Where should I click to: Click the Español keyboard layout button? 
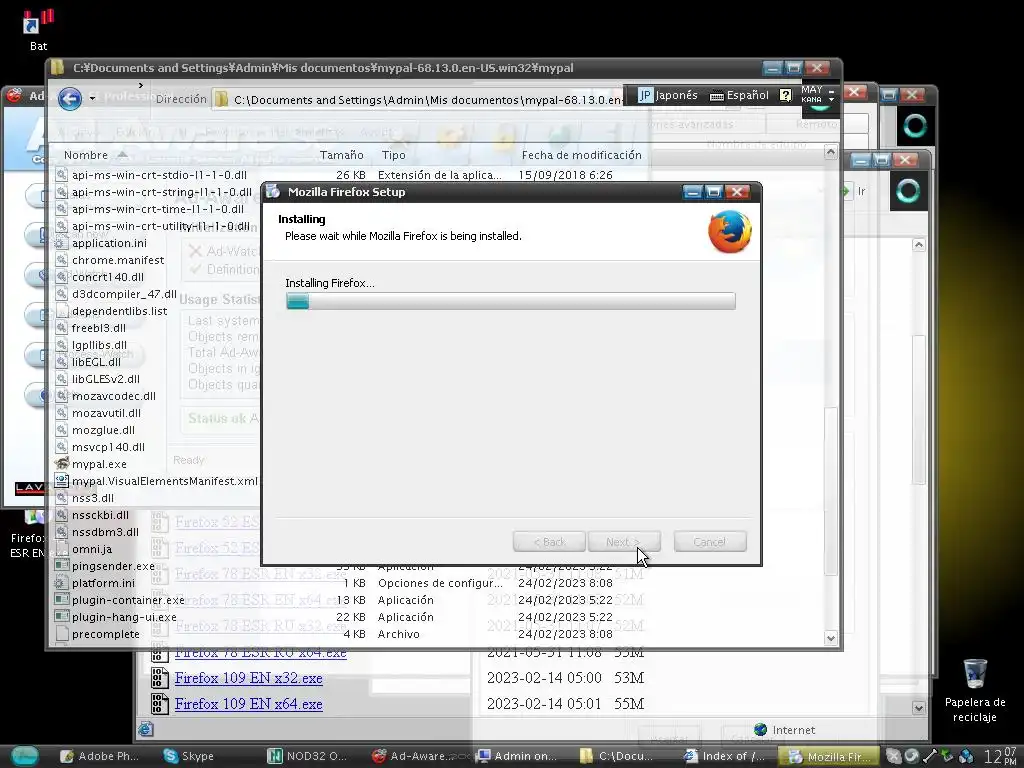[x=739, y=95]
